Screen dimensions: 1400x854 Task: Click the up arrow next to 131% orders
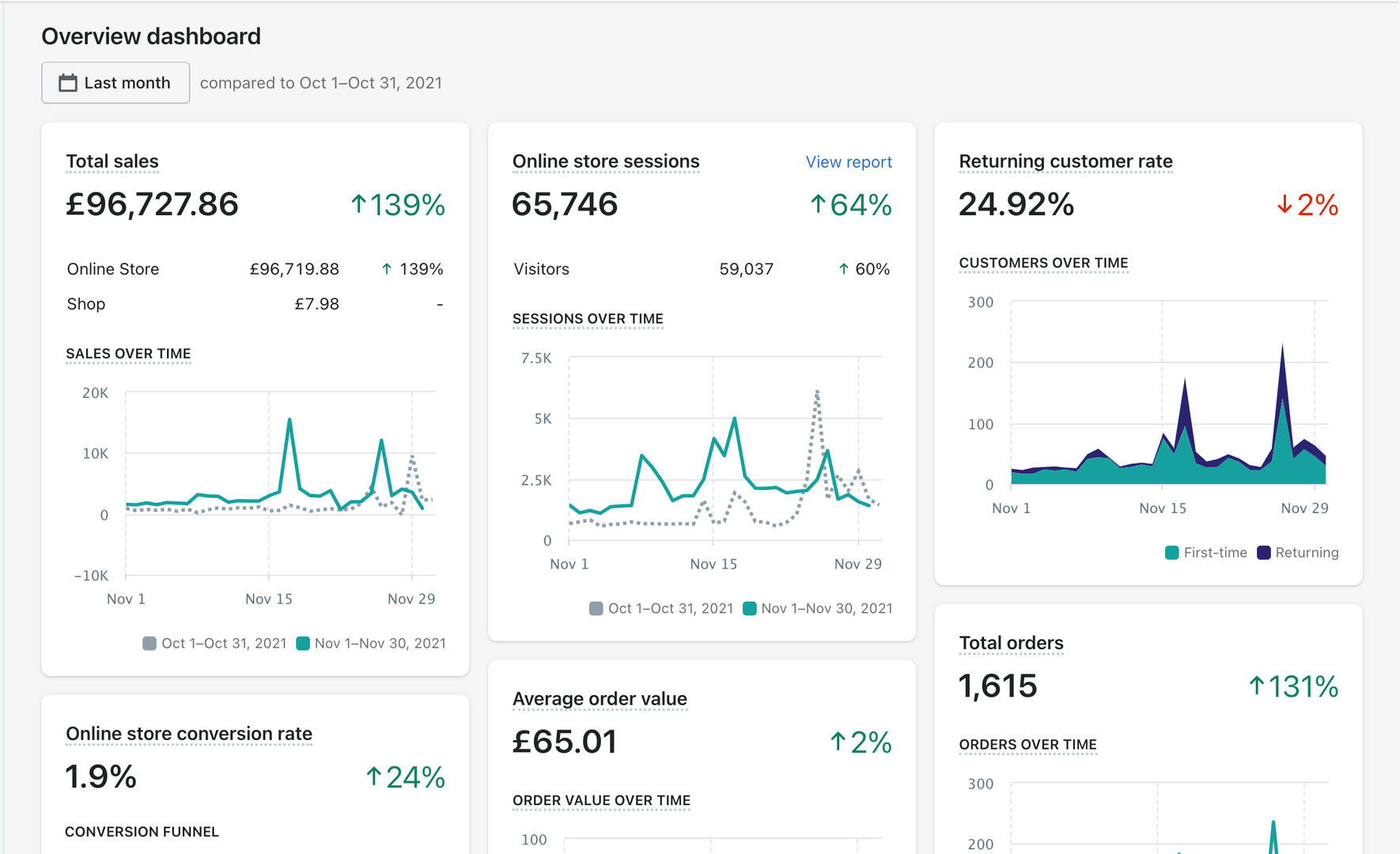[1256, 686]
